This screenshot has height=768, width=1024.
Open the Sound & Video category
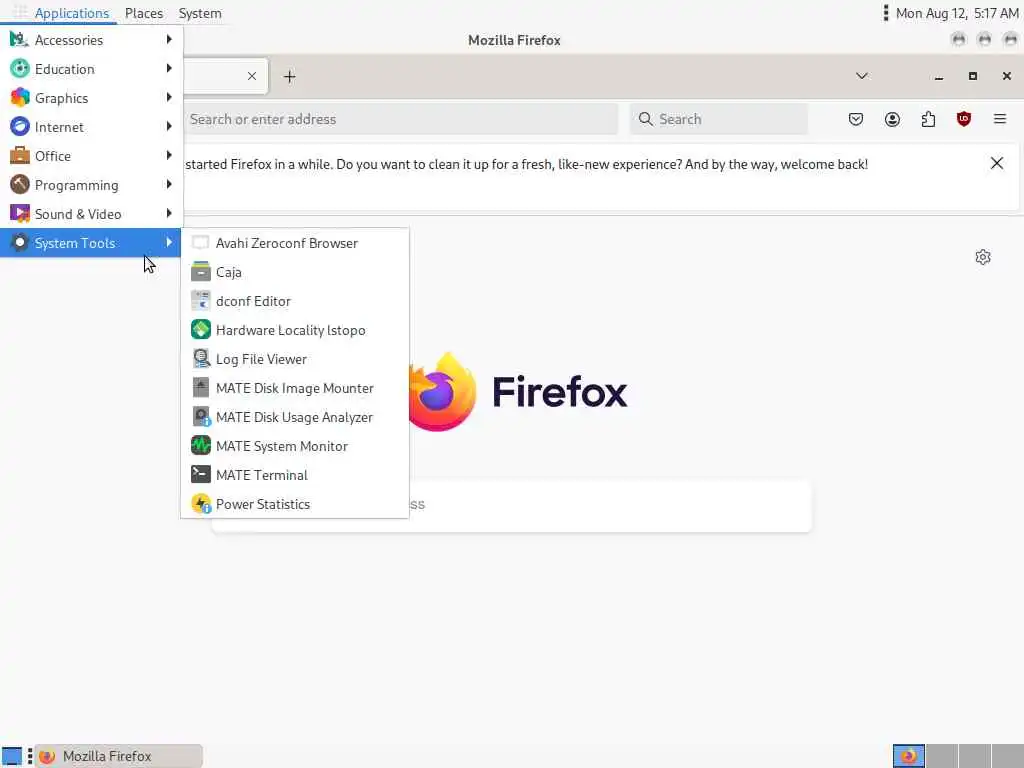coord(91,214)
